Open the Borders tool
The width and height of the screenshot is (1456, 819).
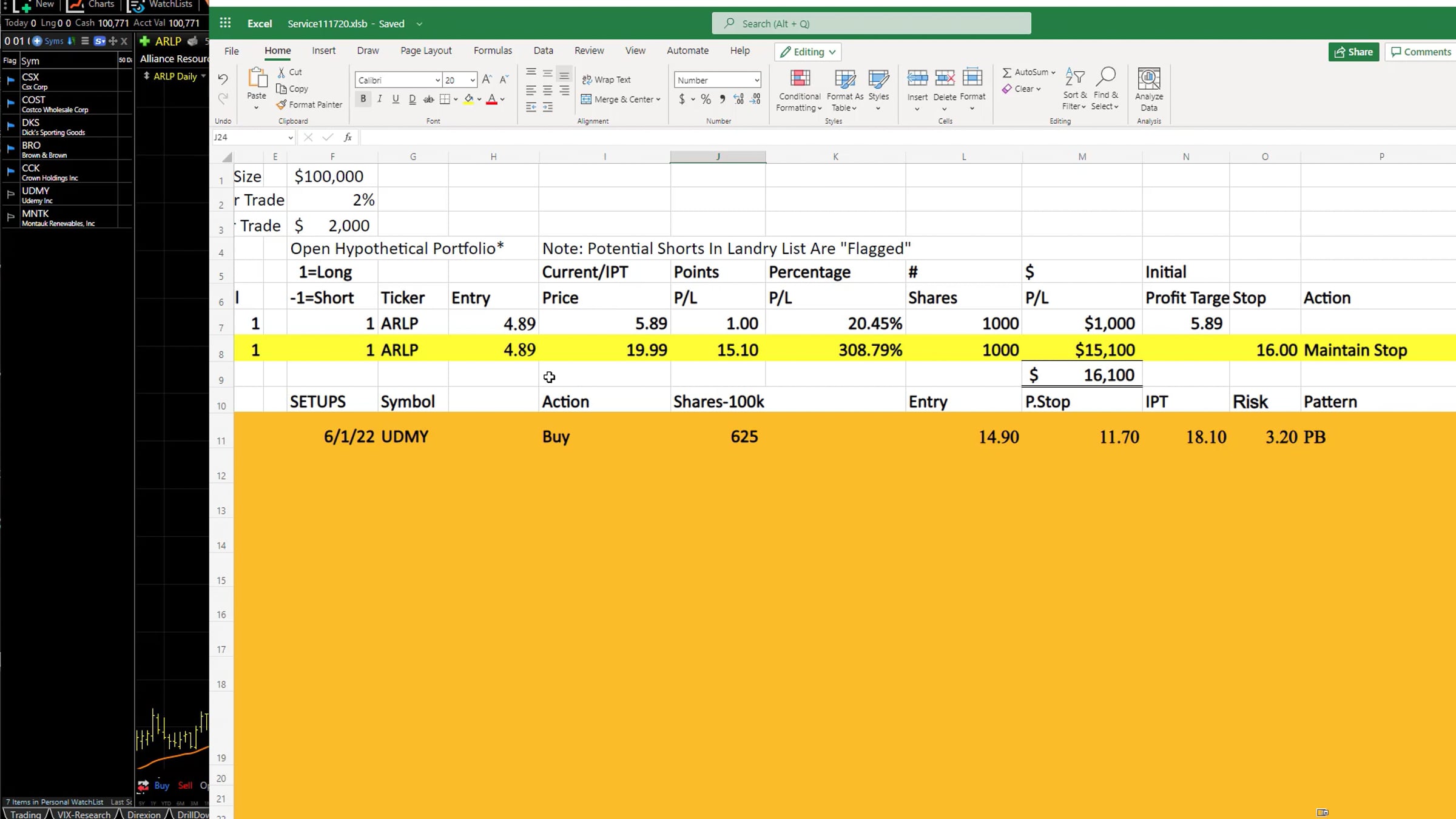pos(445,99)
